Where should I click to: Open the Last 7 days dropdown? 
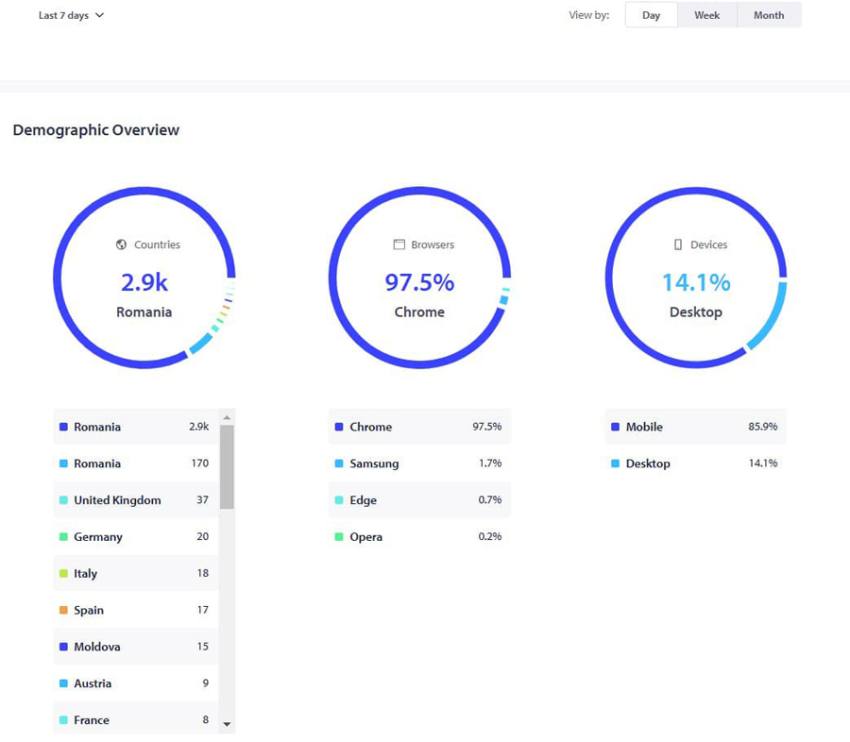71,15
